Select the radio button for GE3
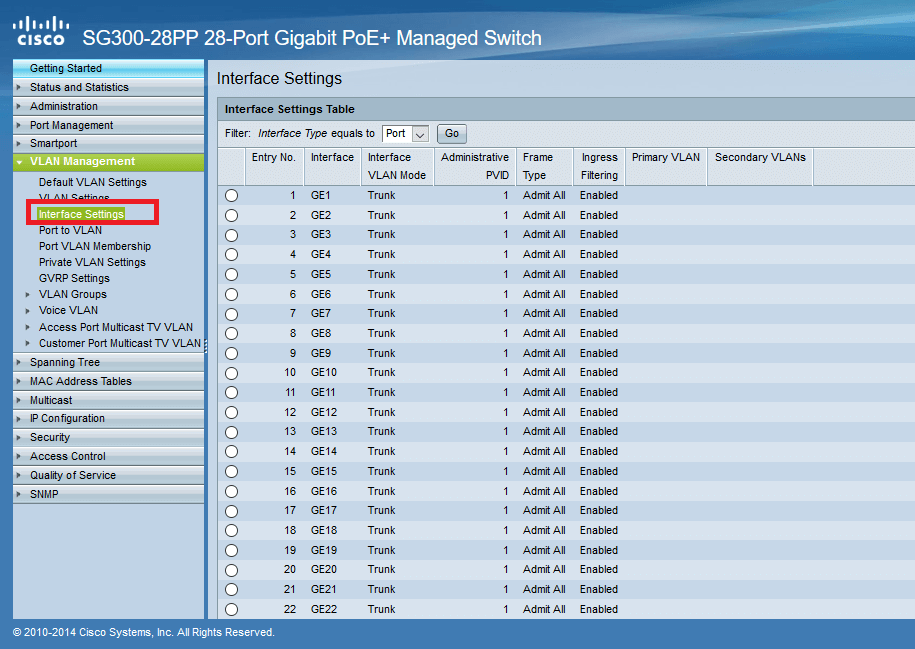This screenshot has height=649, width=915. (232, 235)
